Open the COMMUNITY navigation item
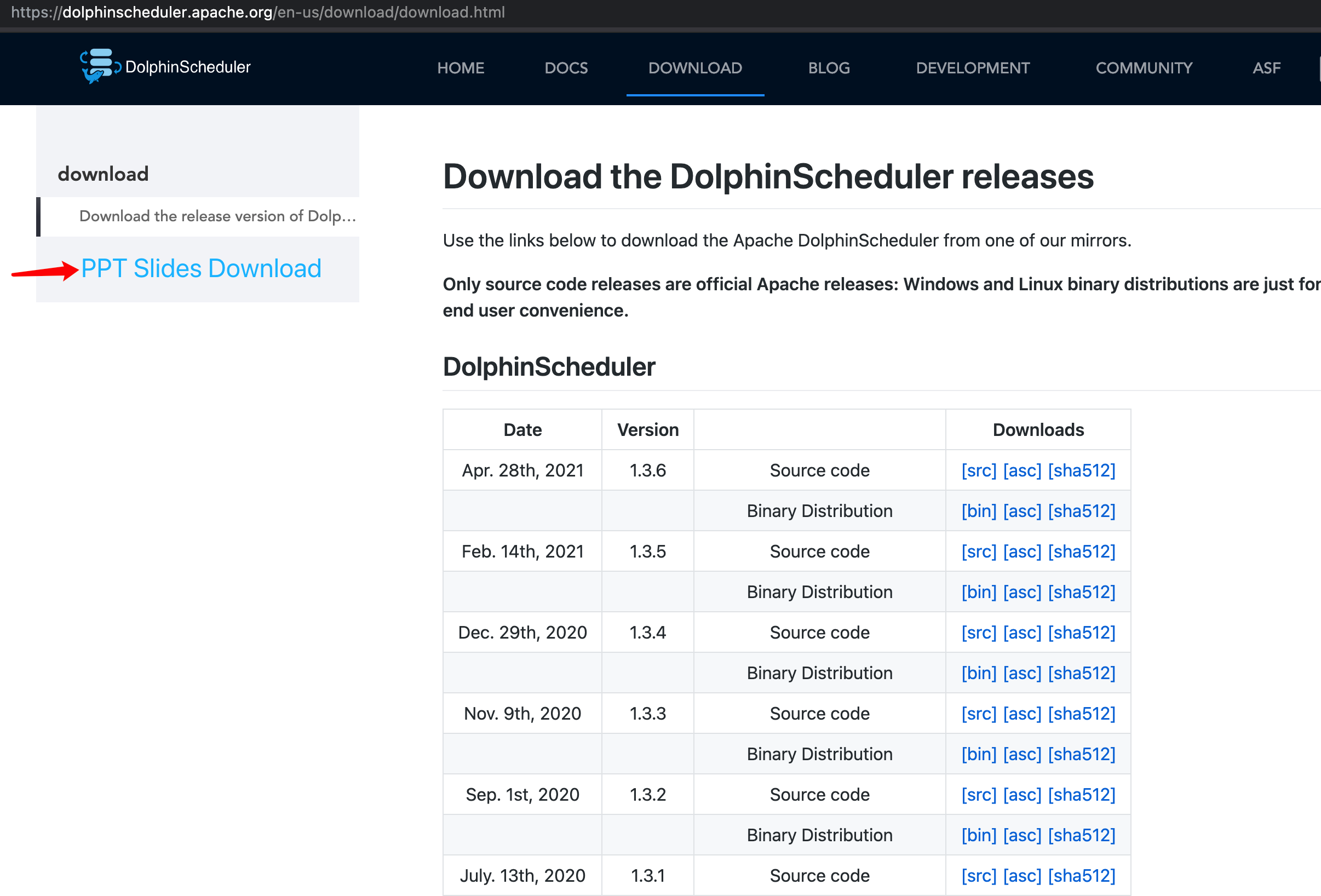The width and height of the screenshot is (1321, 896). point(1144,68)
